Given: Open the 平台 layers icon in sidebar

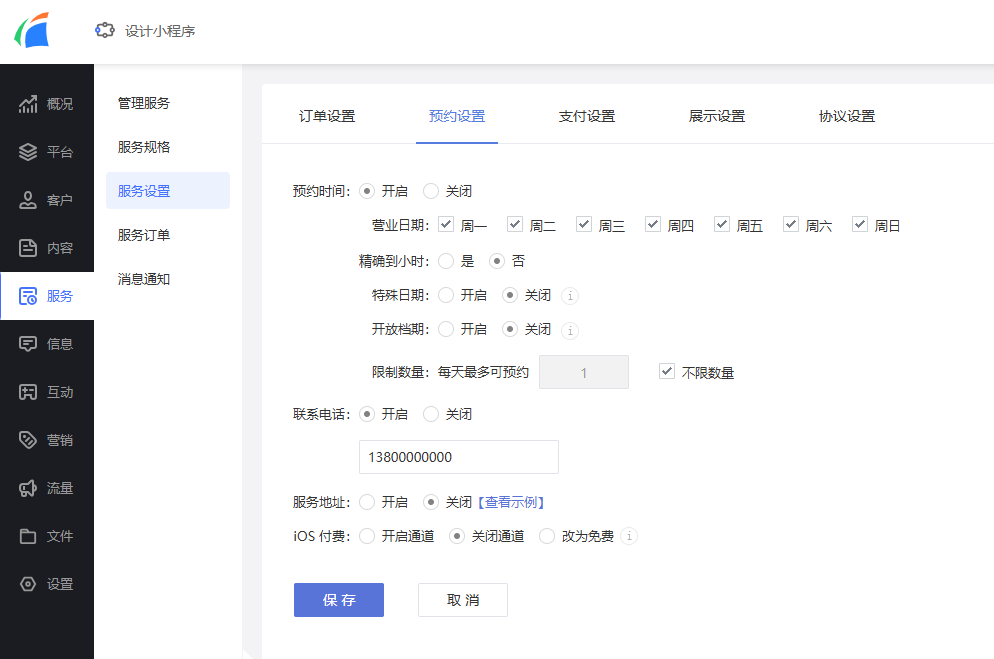Looking at the screenshot, I should pos(28,152).
